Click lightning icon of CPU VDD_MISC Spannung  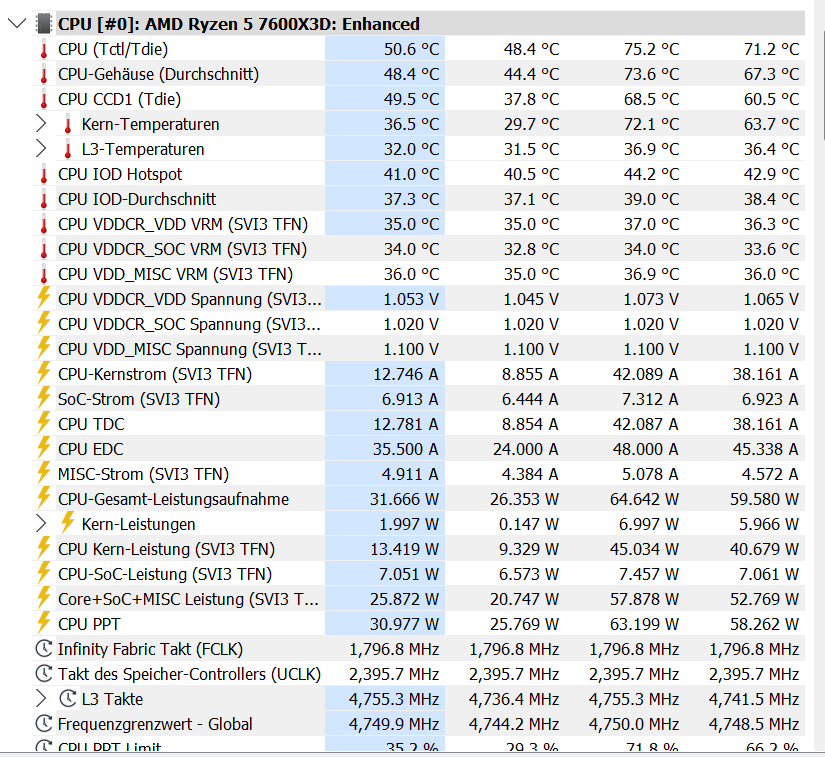pyautogui.click(x=44, y=348)
